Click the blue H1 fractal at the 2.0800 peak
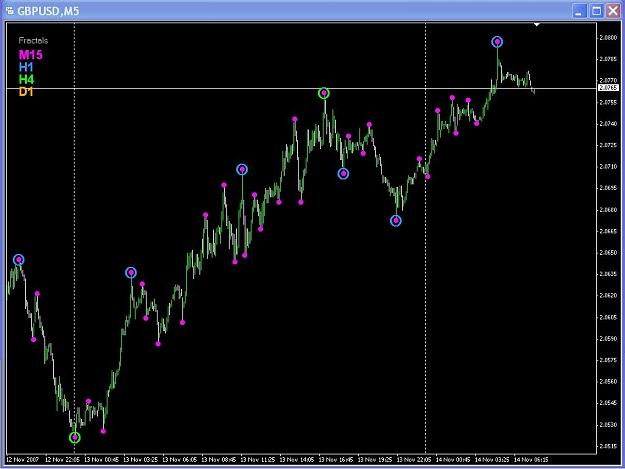Viewport: 625px width, 469px height. [x=497, y=42]
